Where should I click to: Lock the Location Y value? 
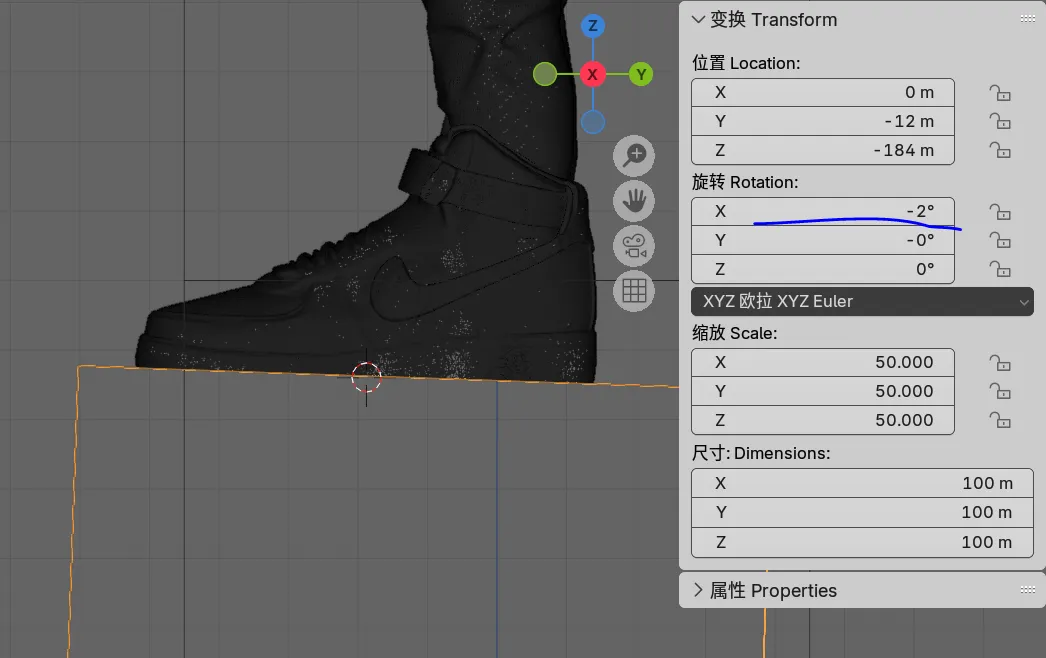(x=999, y=122)
